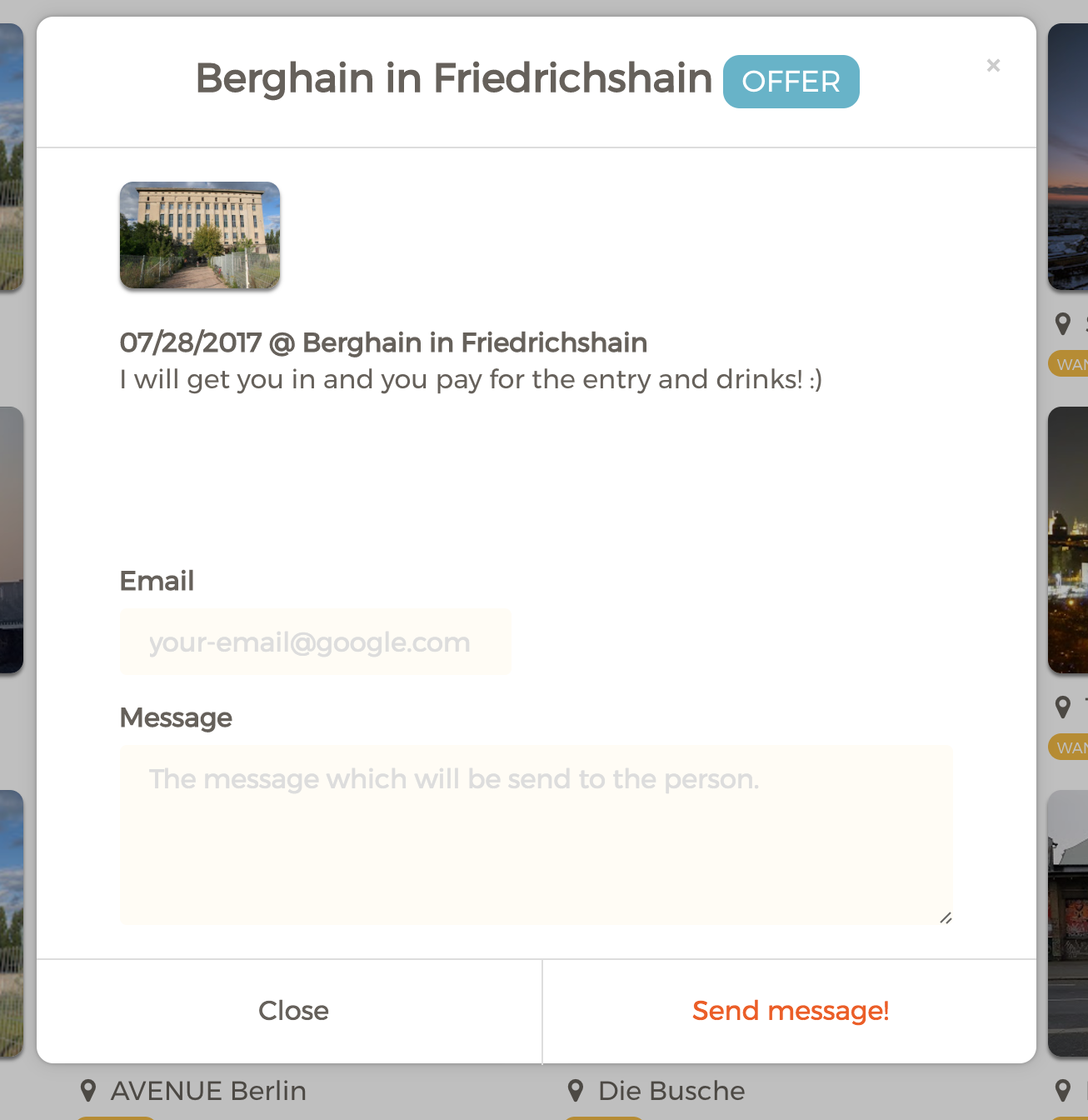Click the pin icon under the night city card
Image resolution: width=1088 pixels, height=1120 pixels.
[x=1063, y=707]
